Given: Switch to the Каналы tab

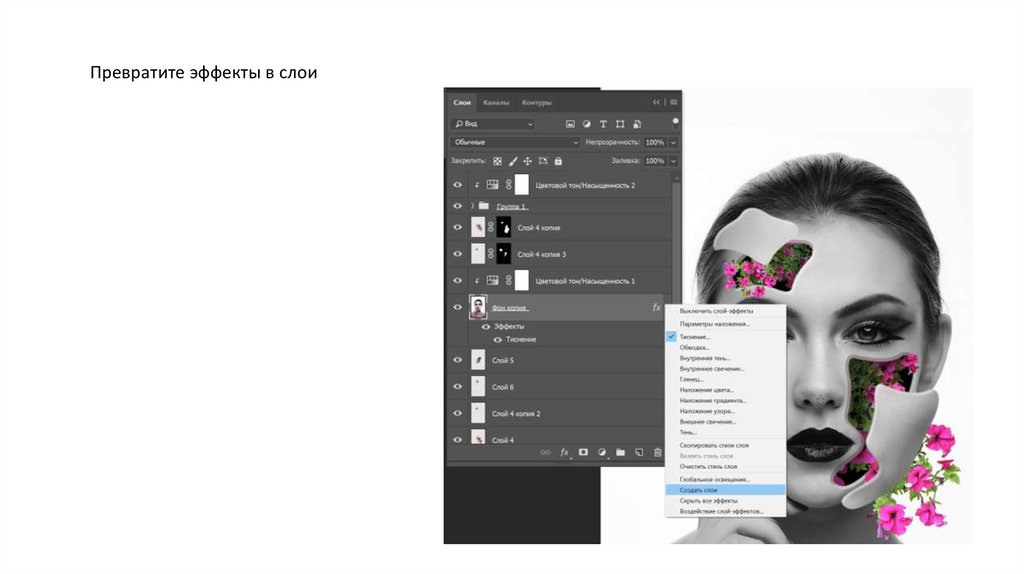Looking at the screenshot, I should click(x=495, y=102).
